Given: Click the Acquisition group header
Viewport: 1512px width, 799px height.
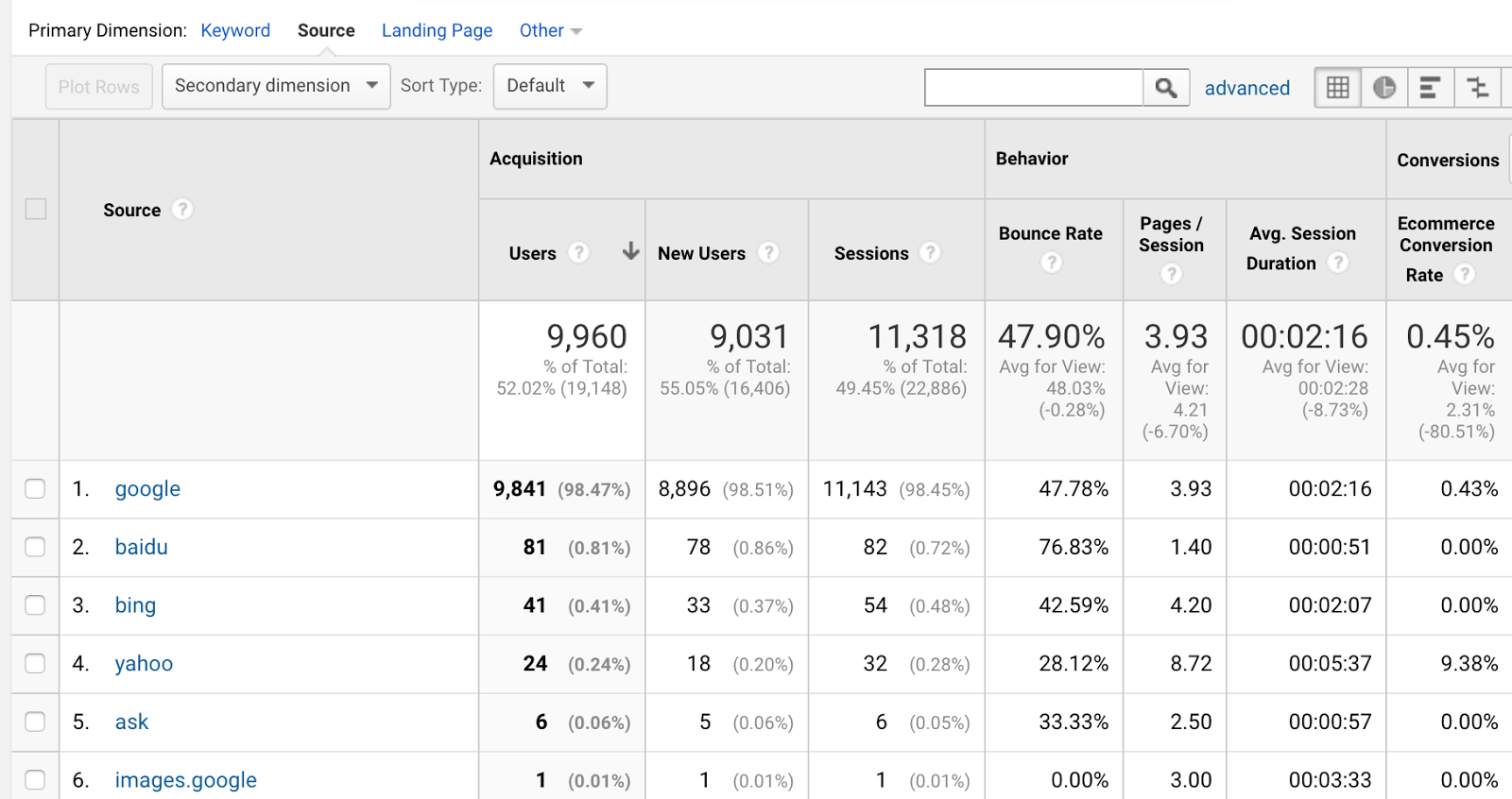Looking at the screenshot, I should [x=536, y=159].
